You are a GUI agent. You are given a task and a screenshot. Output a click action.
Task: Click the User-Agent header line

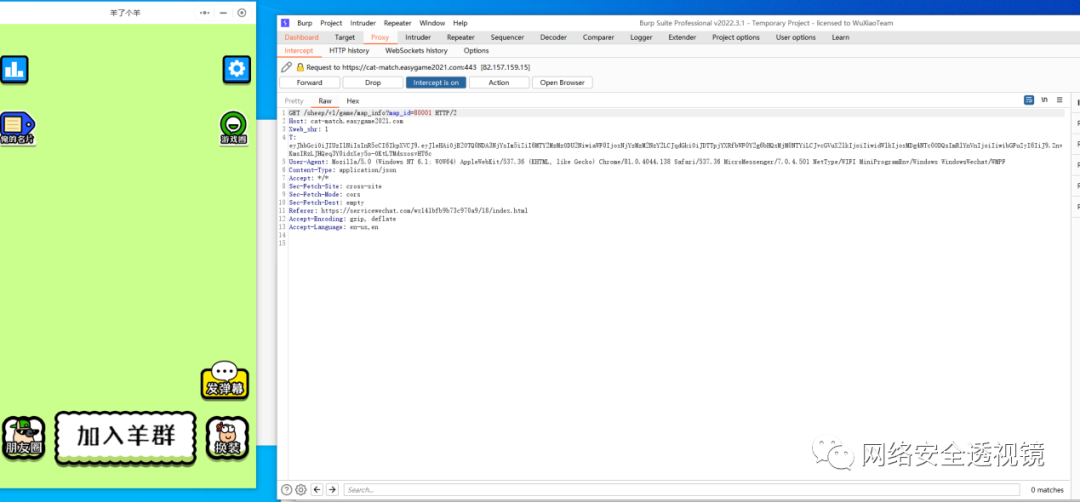click(646, 161)
